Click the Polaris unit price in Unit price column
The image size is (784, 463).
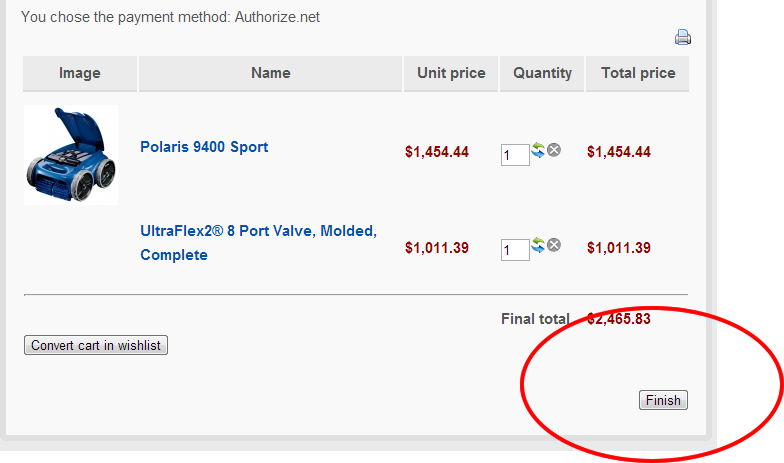point(437,152)
